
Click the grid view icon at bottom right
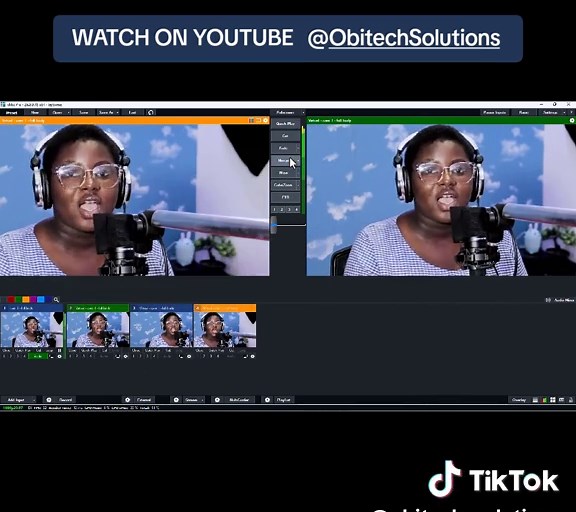[x=553, y=400]
